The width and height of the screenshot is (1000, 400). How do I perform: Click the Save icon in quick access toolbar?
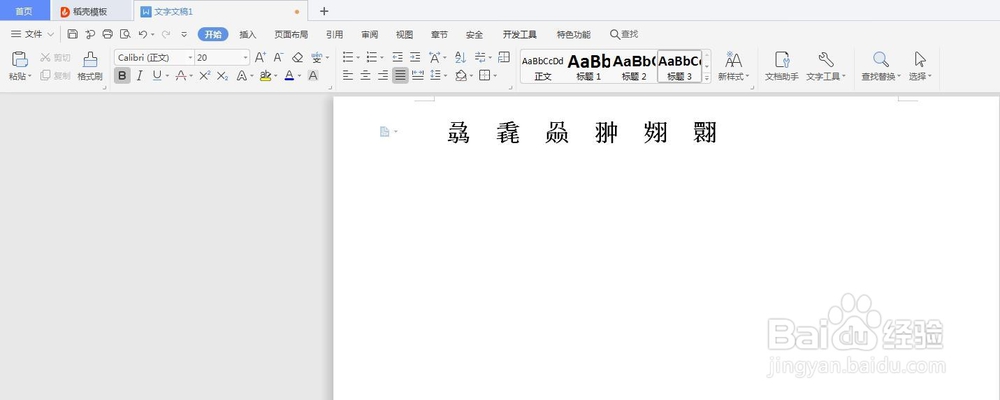(x=73, y=34)
